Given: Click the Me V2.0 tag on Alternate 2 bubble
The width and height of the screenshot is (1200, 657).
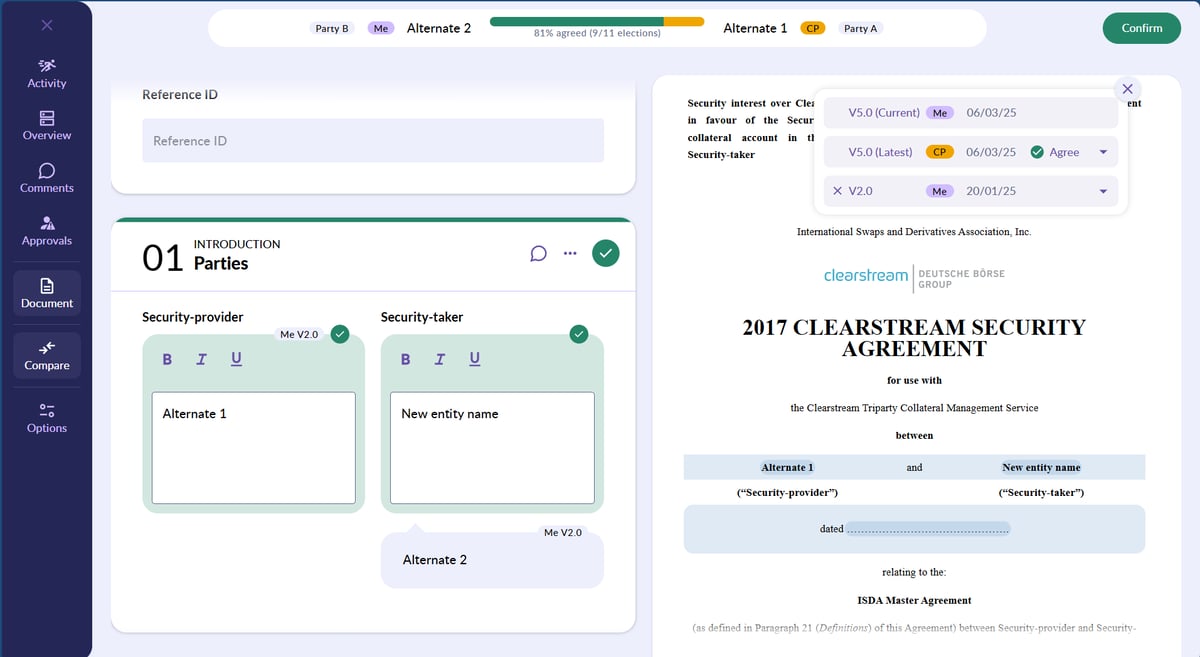Looking at the screenshot, I should point(562,533).
